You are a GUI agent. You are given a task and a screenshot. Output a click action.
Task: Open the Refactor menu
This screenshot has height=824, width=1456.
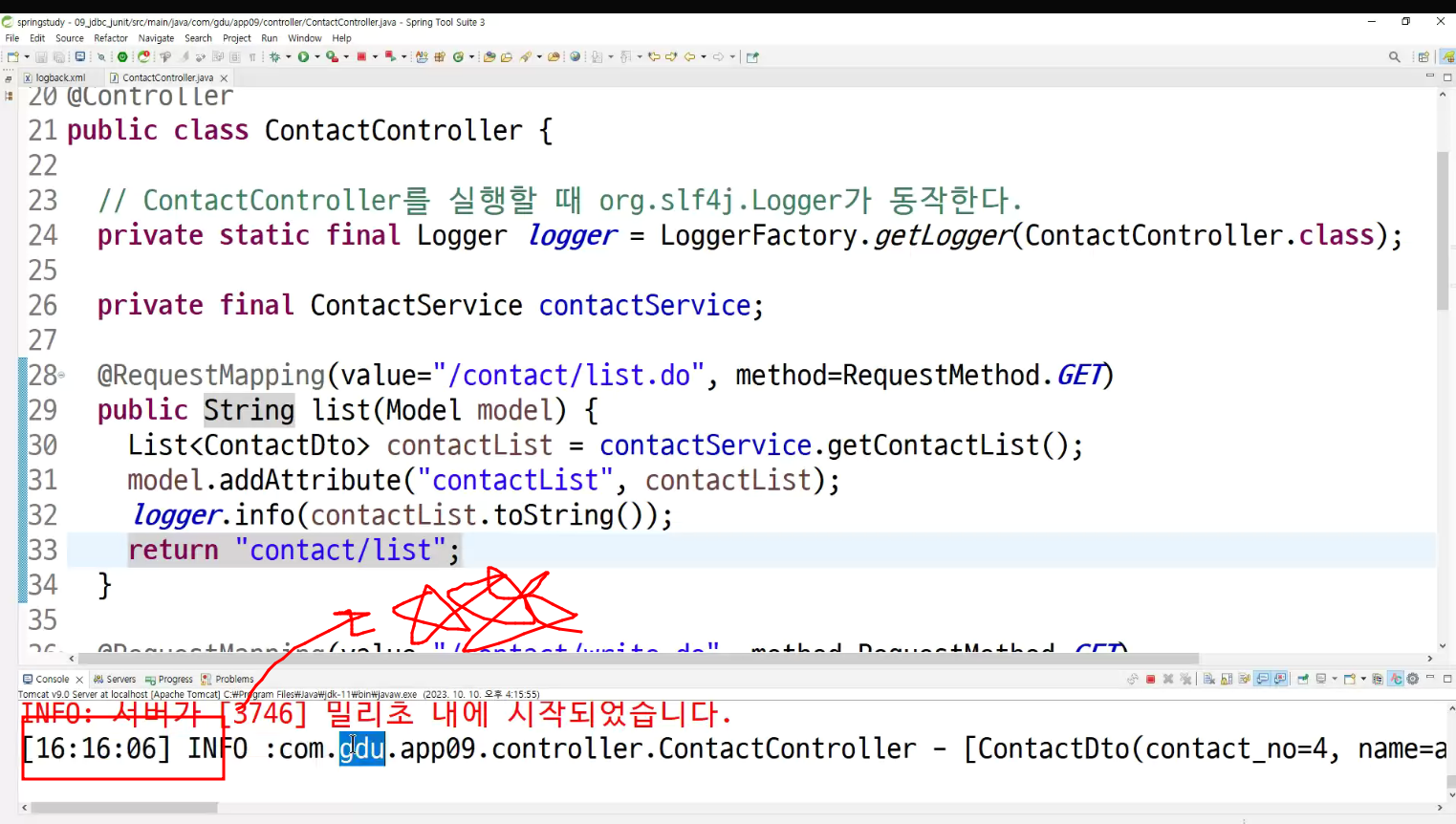(x=111, y=38)
